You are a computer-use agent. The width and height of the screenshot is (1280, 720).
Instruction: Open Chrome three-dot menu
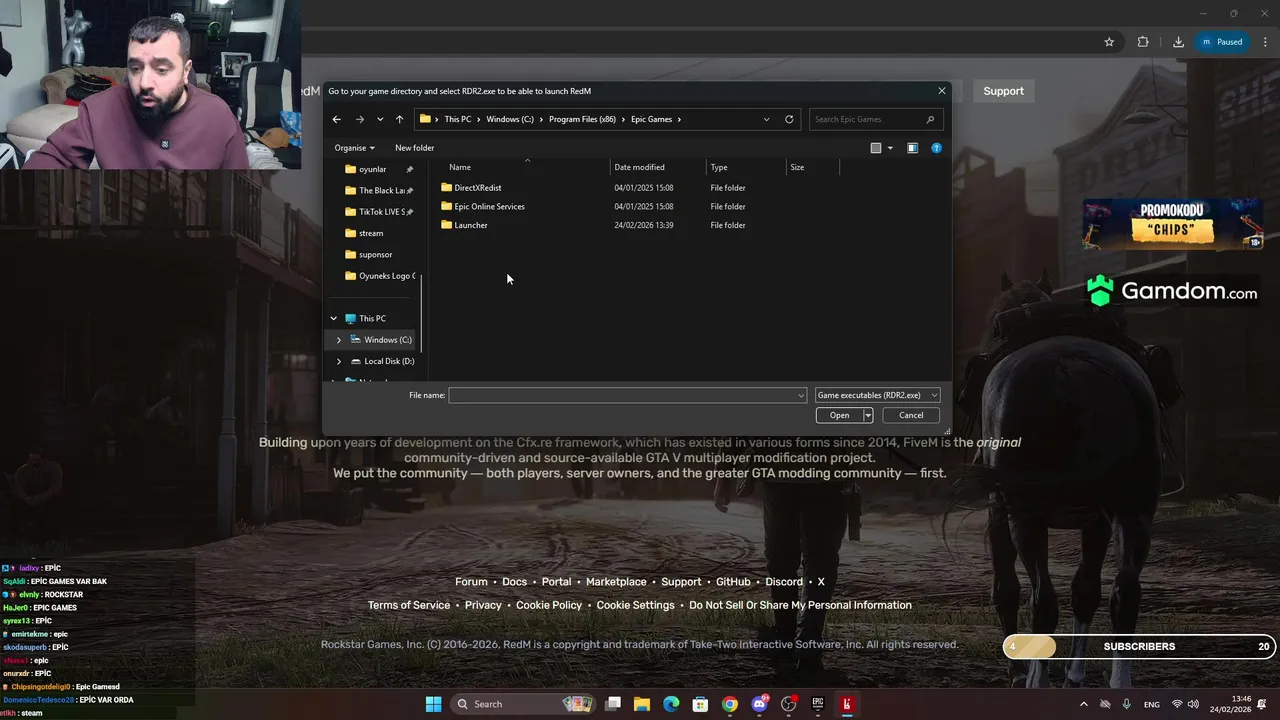point(1265,42)
